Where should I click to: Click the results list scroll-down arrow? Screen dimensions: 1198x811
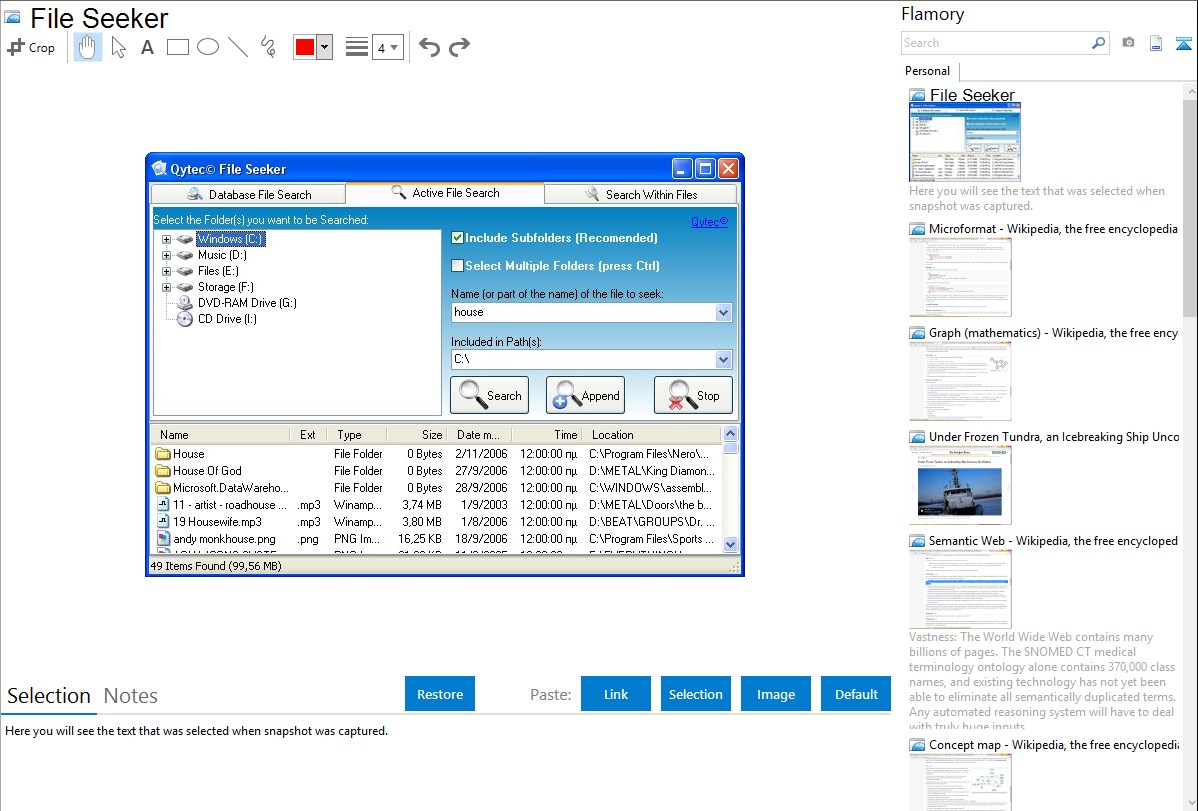(x=730, y=545)
